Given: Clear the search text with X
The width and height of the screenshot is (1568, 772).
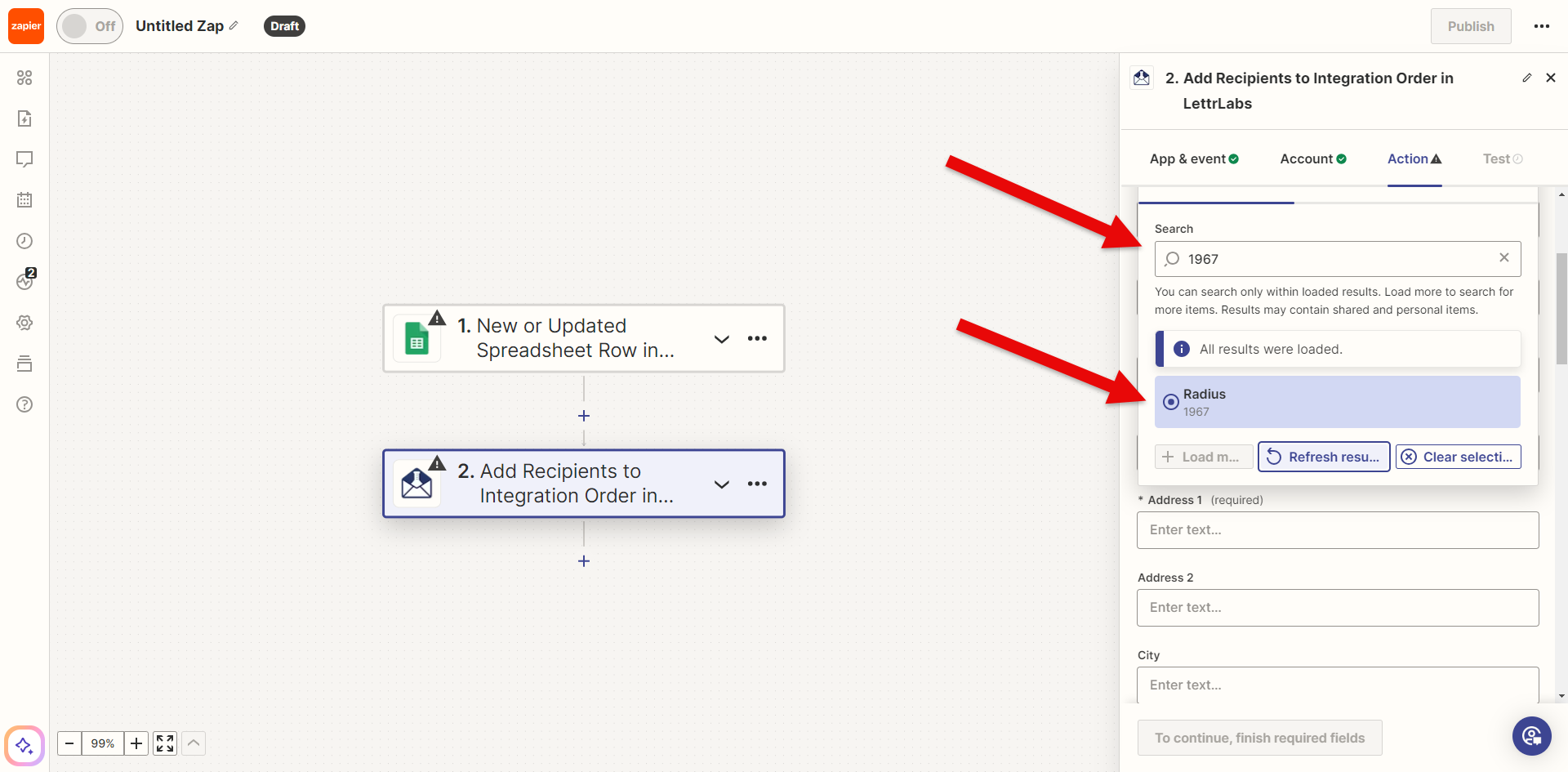Looking at the screenshot, I should [1504, 258].
